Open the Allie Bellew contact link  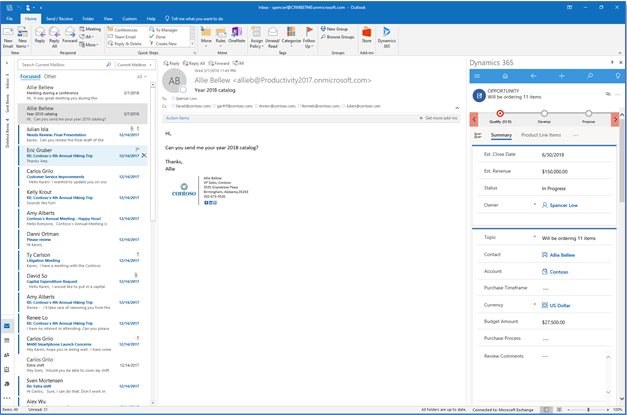563,255
